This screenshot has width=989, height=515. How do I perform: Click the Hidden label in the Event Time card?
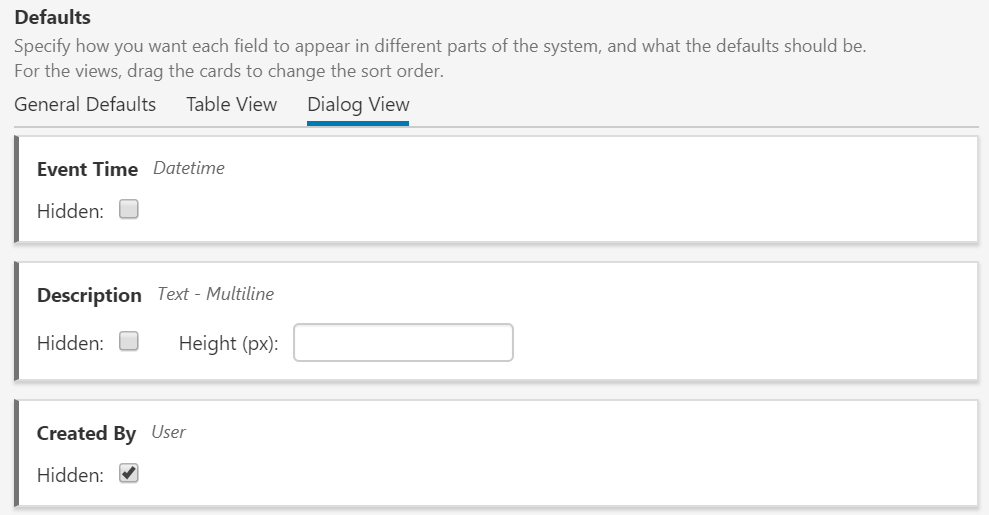click(x=70, y=211)
